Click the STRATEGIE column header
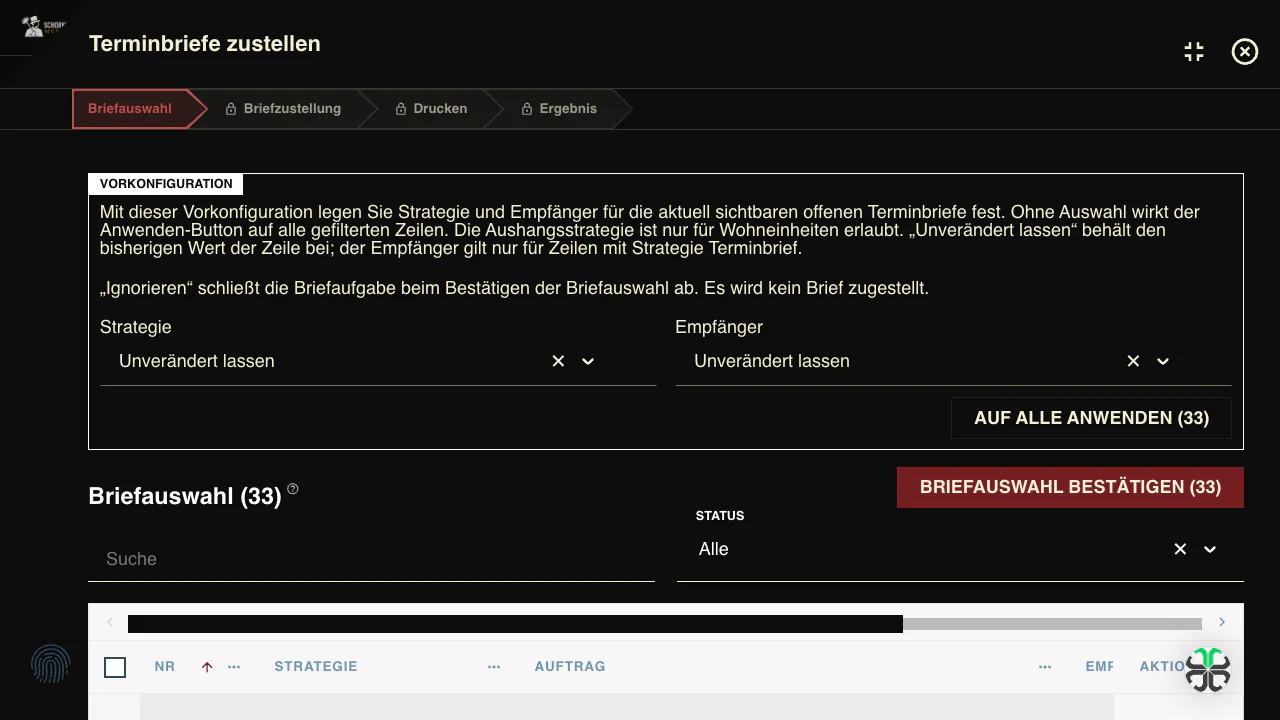 (316, 667)
